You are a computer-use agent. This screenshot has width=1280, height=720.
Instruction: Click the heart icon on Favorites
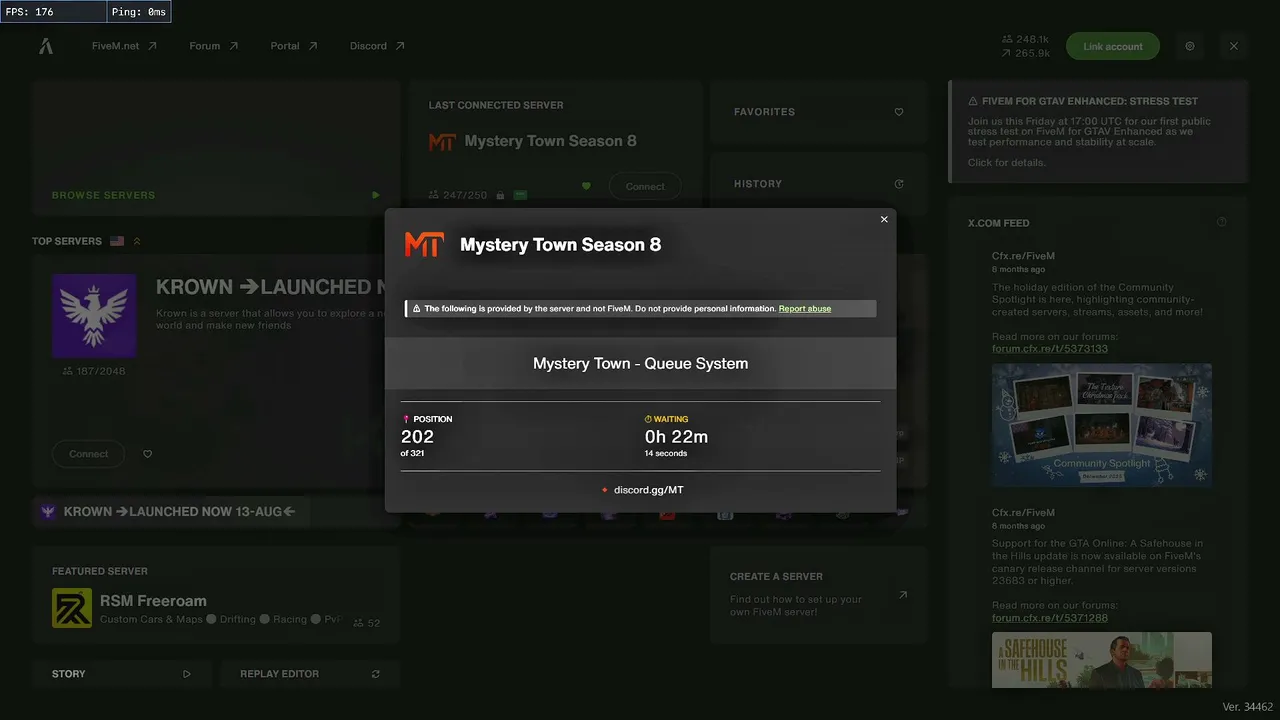coord(899,112)
